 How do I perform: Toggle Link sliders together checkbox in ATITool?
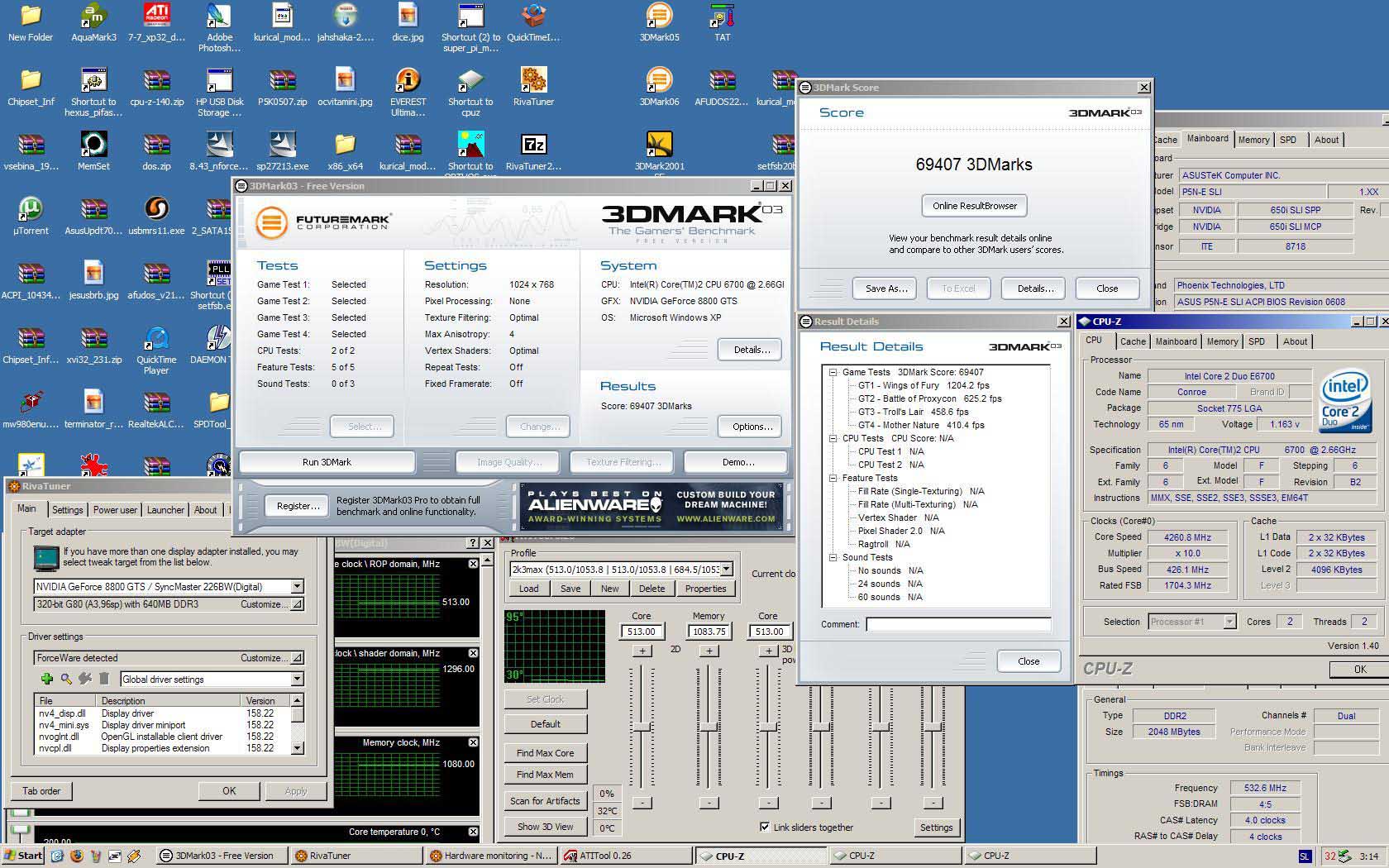(765, 827)
